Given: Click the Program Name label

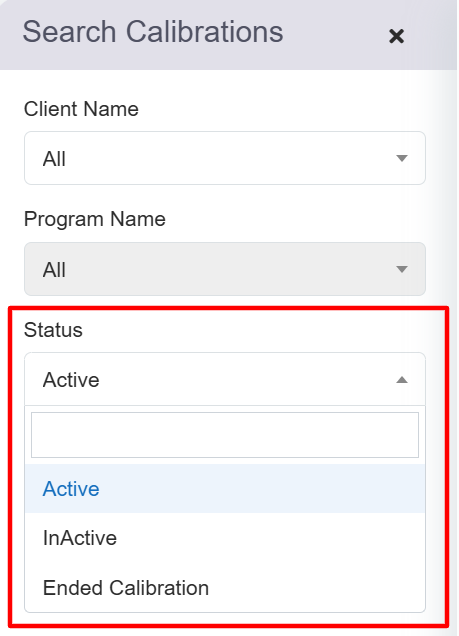Looking at the screenshot, I should (x=95, y=219).
